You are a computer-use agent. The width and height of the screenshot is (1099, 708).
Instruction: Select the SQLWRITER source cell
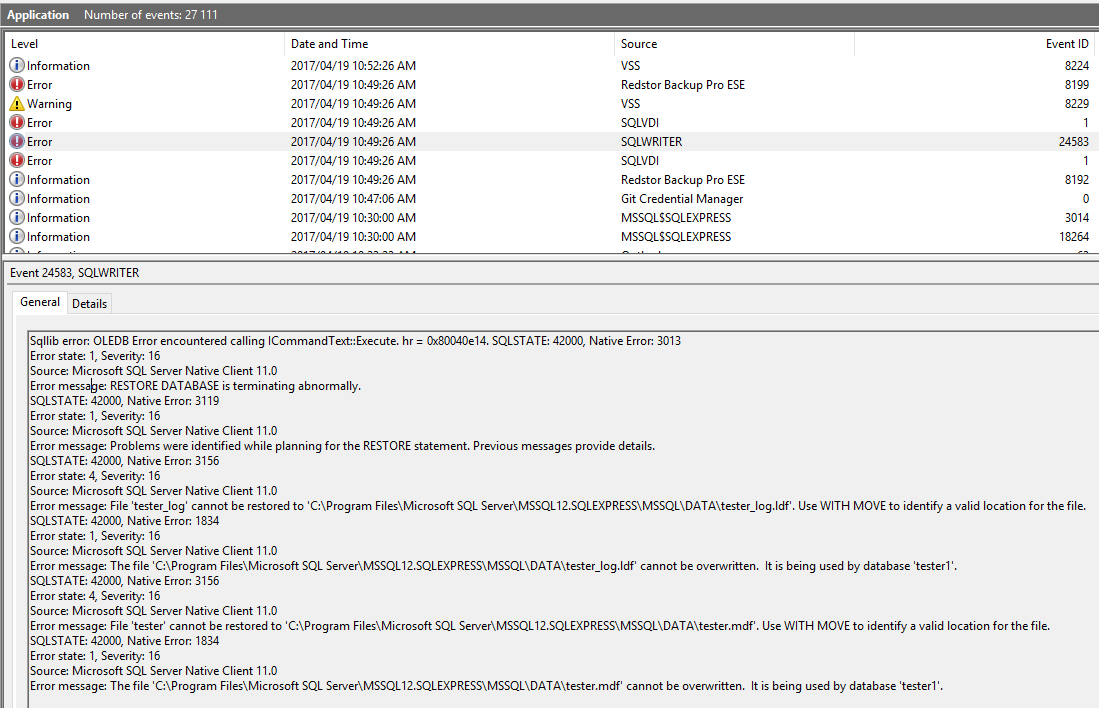pos(651,142)
